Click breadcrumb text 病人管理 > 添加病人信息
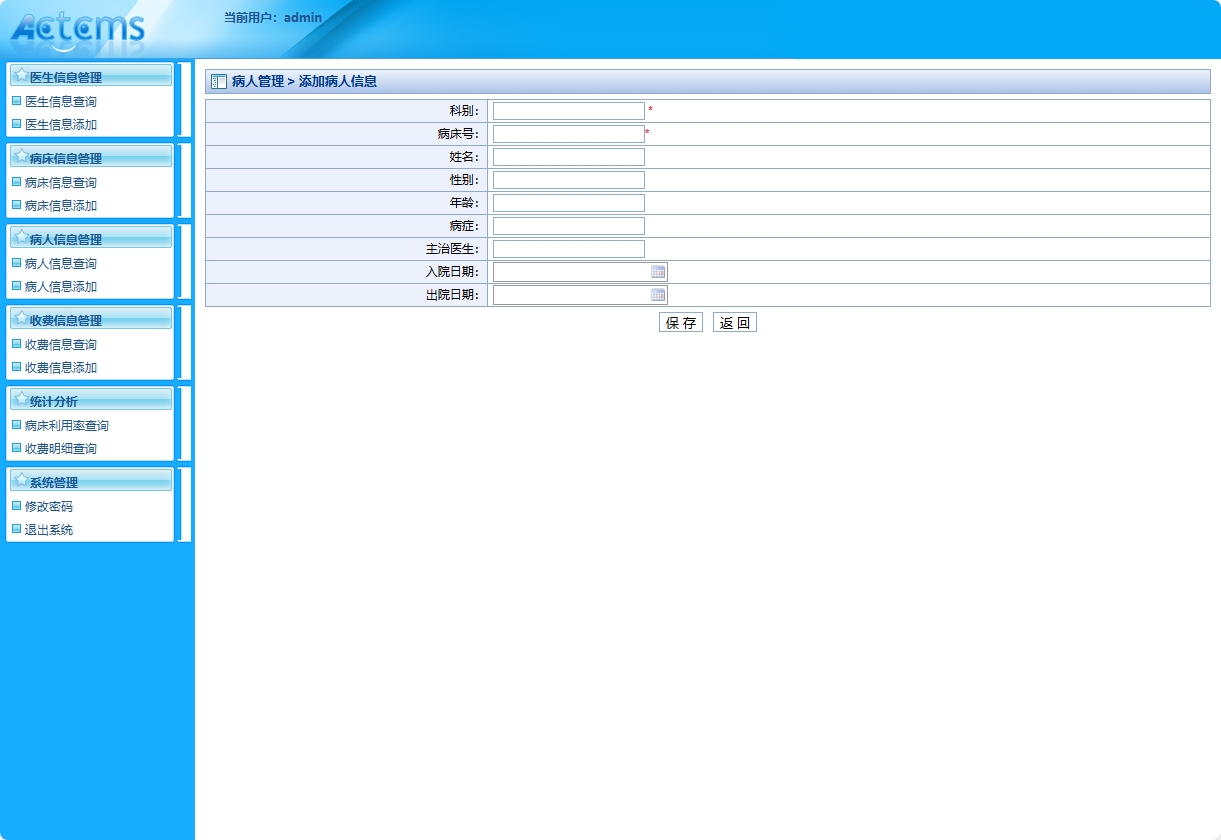 tap(304, 81)
